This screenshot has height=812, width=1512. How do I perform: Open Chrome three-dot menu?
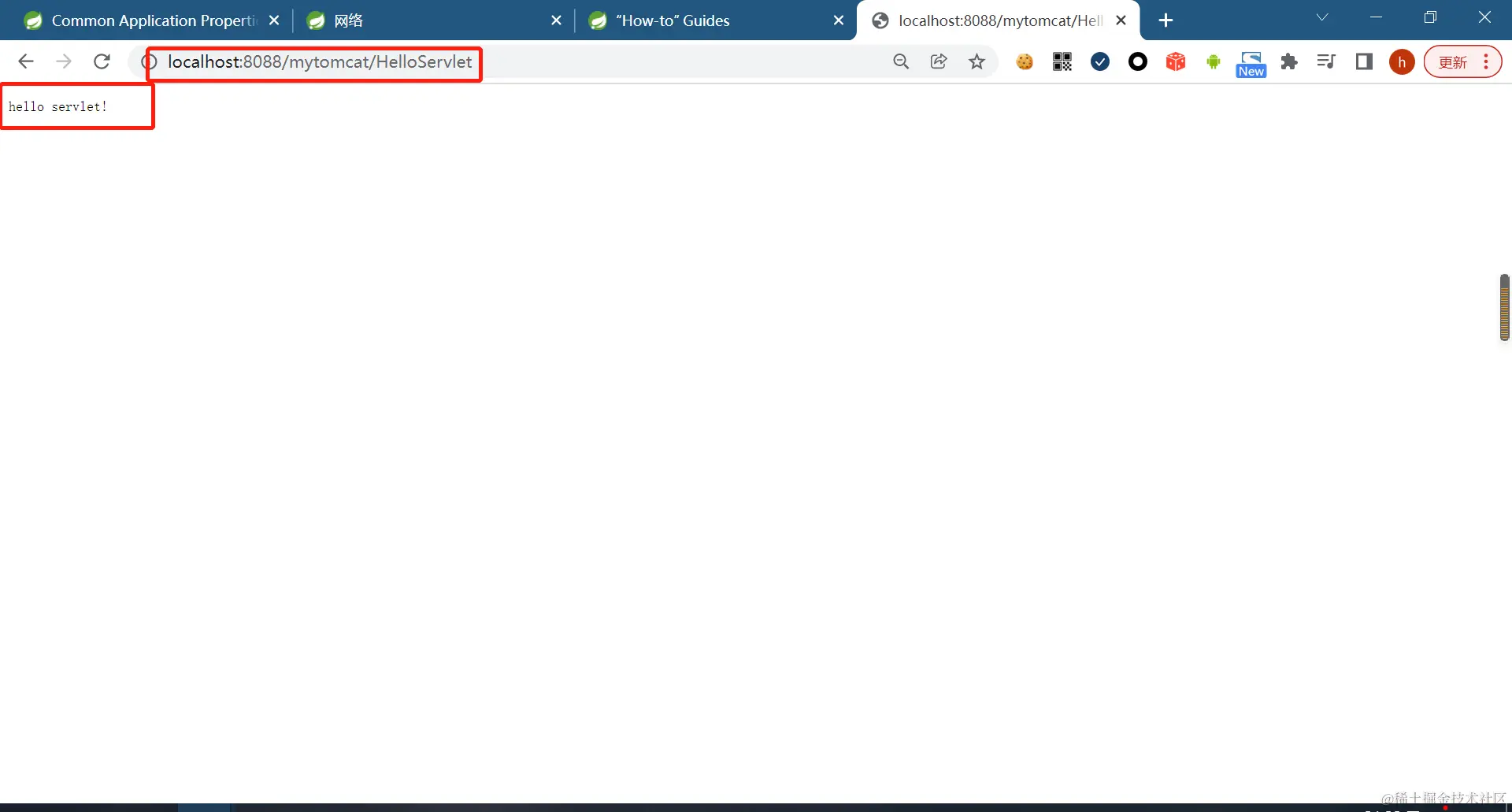coord(1486,61)
